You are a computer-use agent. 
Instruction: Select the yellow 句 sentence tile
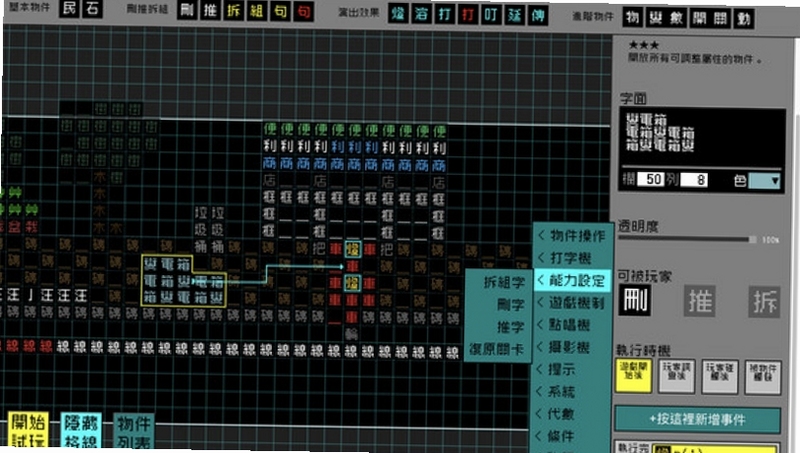[x=280, y=12]
